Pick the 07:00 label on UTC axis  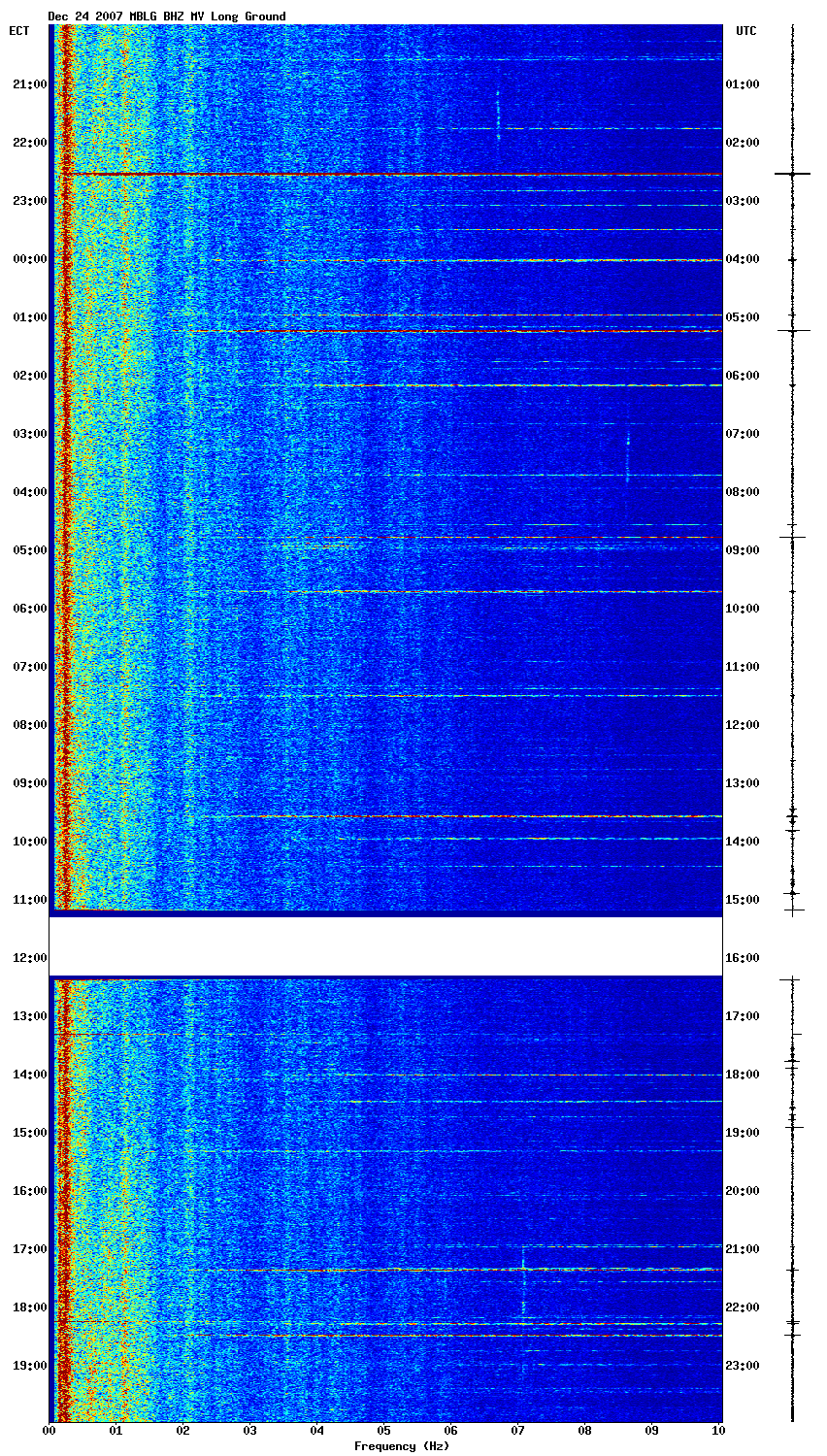[x=743, y=434]
